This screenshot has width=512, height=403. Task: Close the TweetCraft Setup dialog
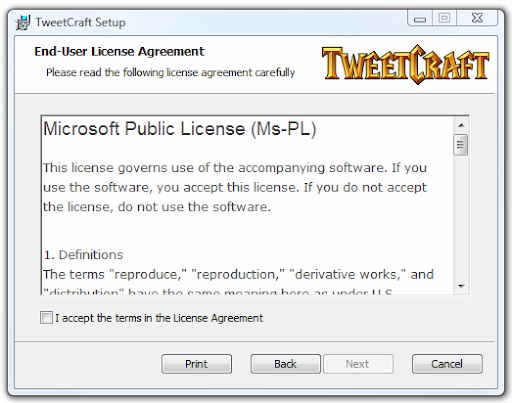pos(477,18)
